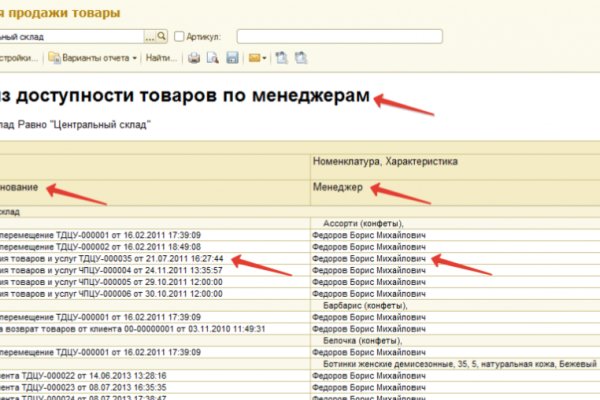This screenshot has height=400, width=600.
Task: Click the last icon in the report toolbar
Action: coord(299,58)
